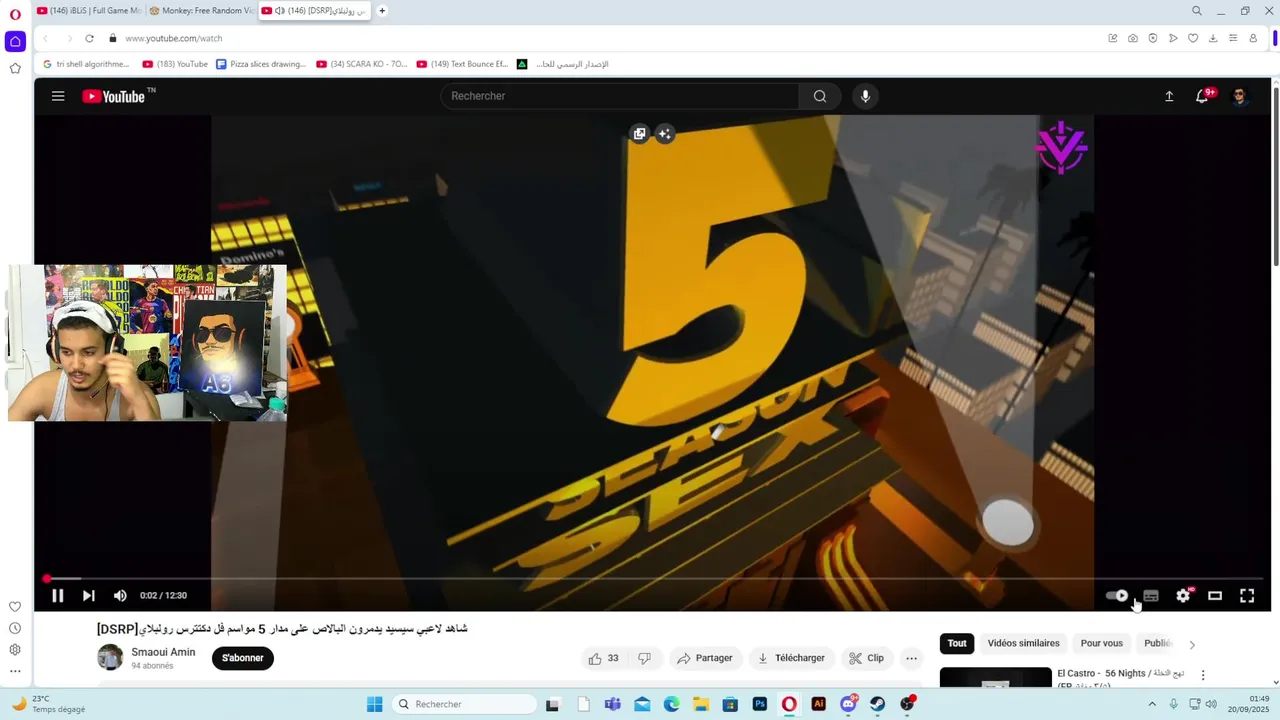Click the Windows taskbar Rechercher search box
This screenshot has height=720, width=1280.
pyautogui.click(x=464, y=704)
